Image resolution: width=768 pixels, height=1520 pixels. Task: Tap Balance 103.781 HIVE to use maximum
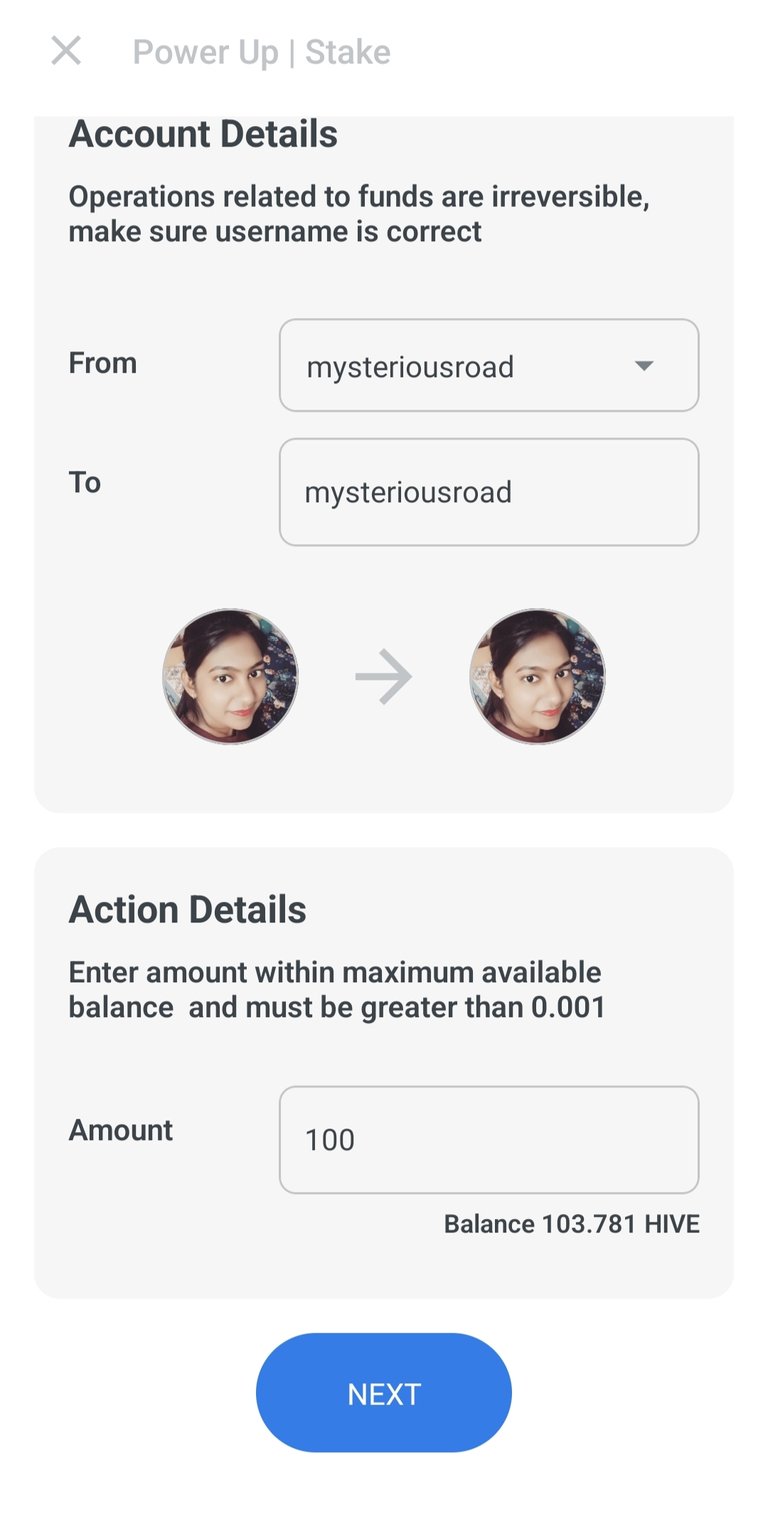coord(572,1224)
